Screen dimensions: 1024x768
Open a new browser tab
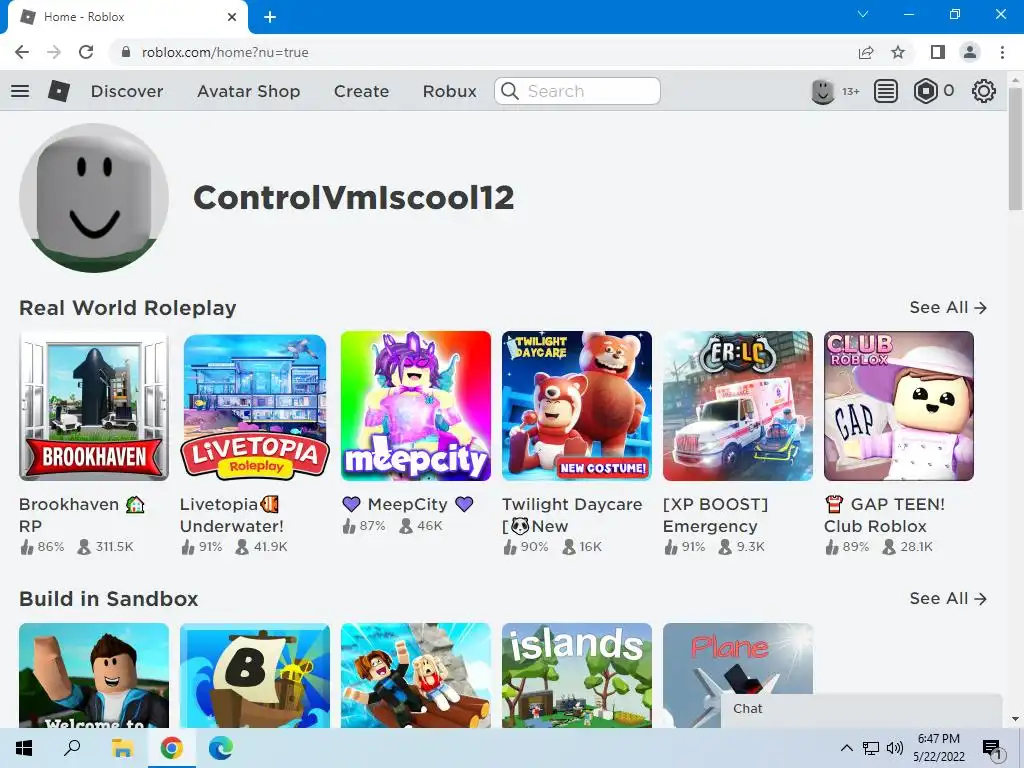[x=270, y=17]
